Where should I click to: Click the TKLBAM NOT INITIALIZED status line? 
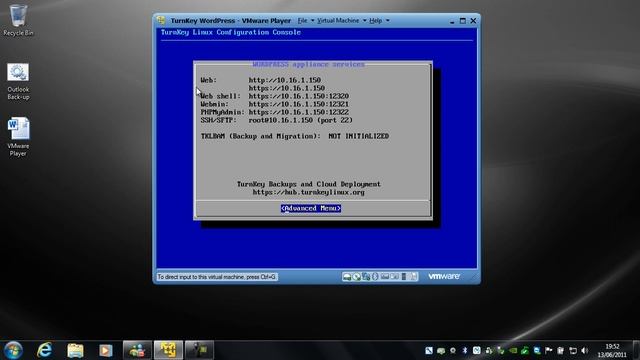click(294, 136)
